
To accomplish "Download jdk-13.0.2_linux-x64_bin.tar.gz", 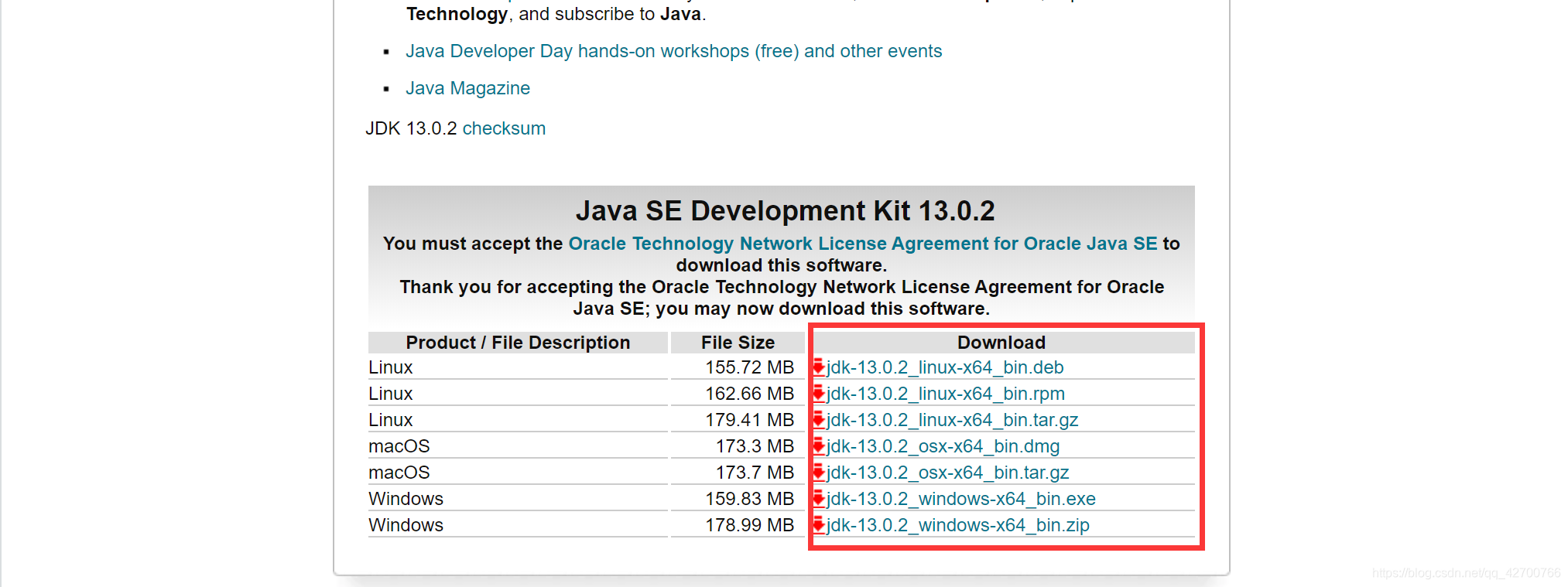I will click(953, 420).
